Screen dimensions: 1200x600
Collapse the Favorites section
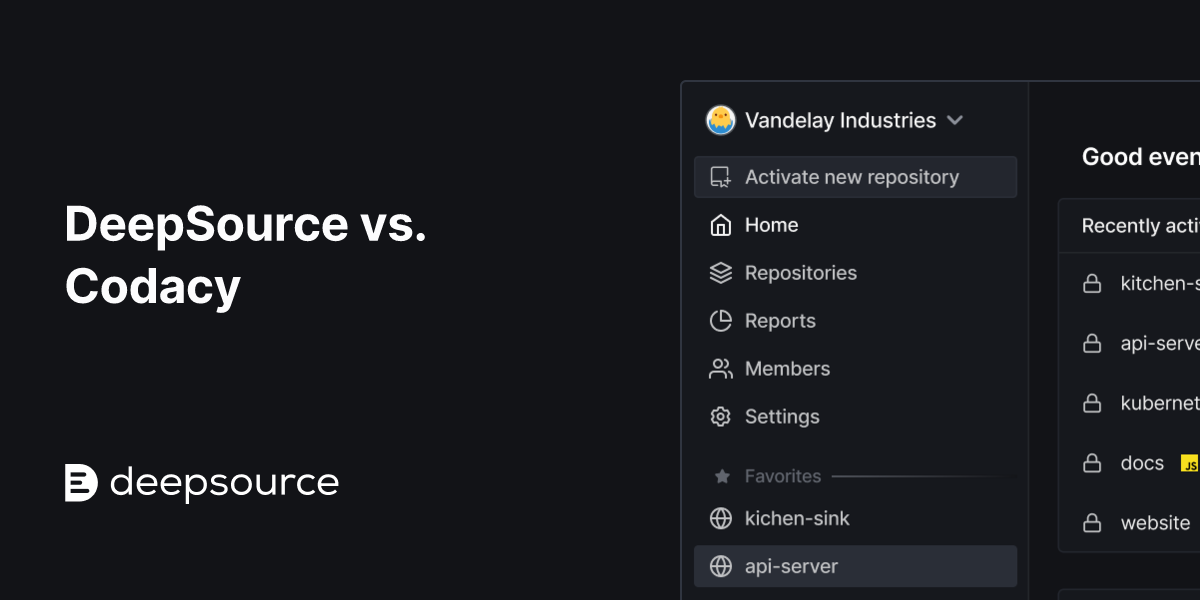point(782,476)
